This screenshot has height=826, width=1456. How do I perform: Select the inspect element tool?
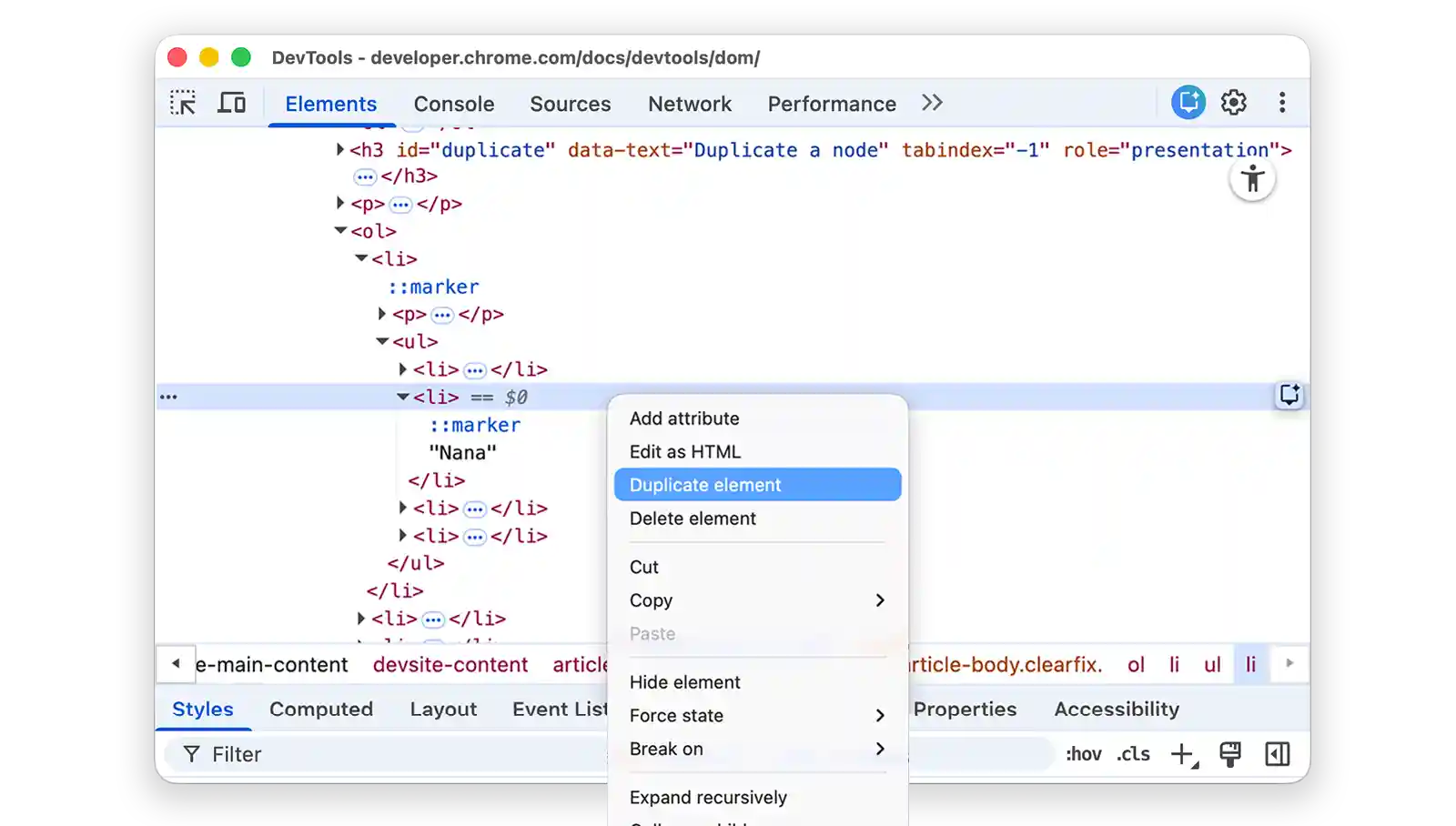pyautogui.click(x=183, y=102)
